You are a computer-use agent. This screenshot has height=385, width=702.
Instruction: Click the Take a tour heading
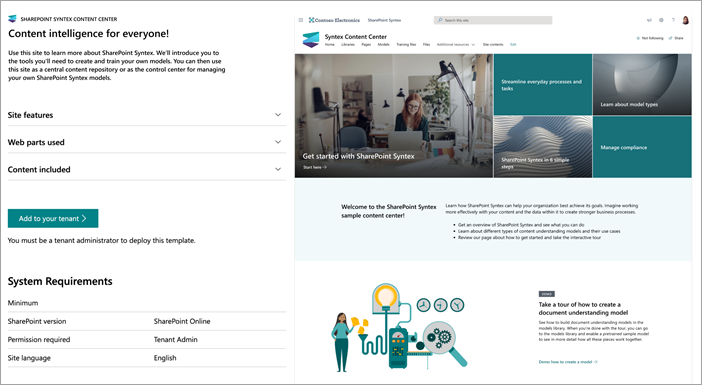pos(583,308)
